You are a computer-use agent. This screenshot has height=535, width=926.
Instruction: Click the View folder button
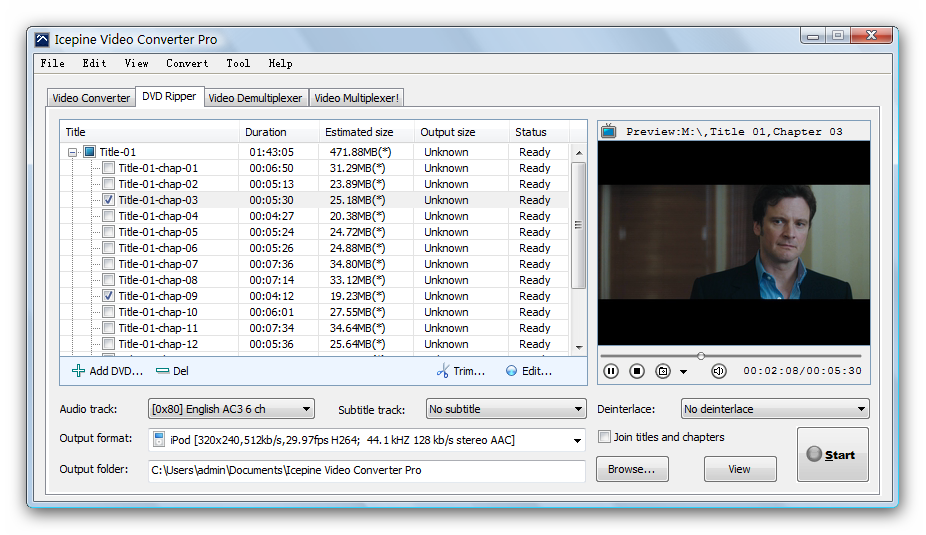tap(739, 469)
